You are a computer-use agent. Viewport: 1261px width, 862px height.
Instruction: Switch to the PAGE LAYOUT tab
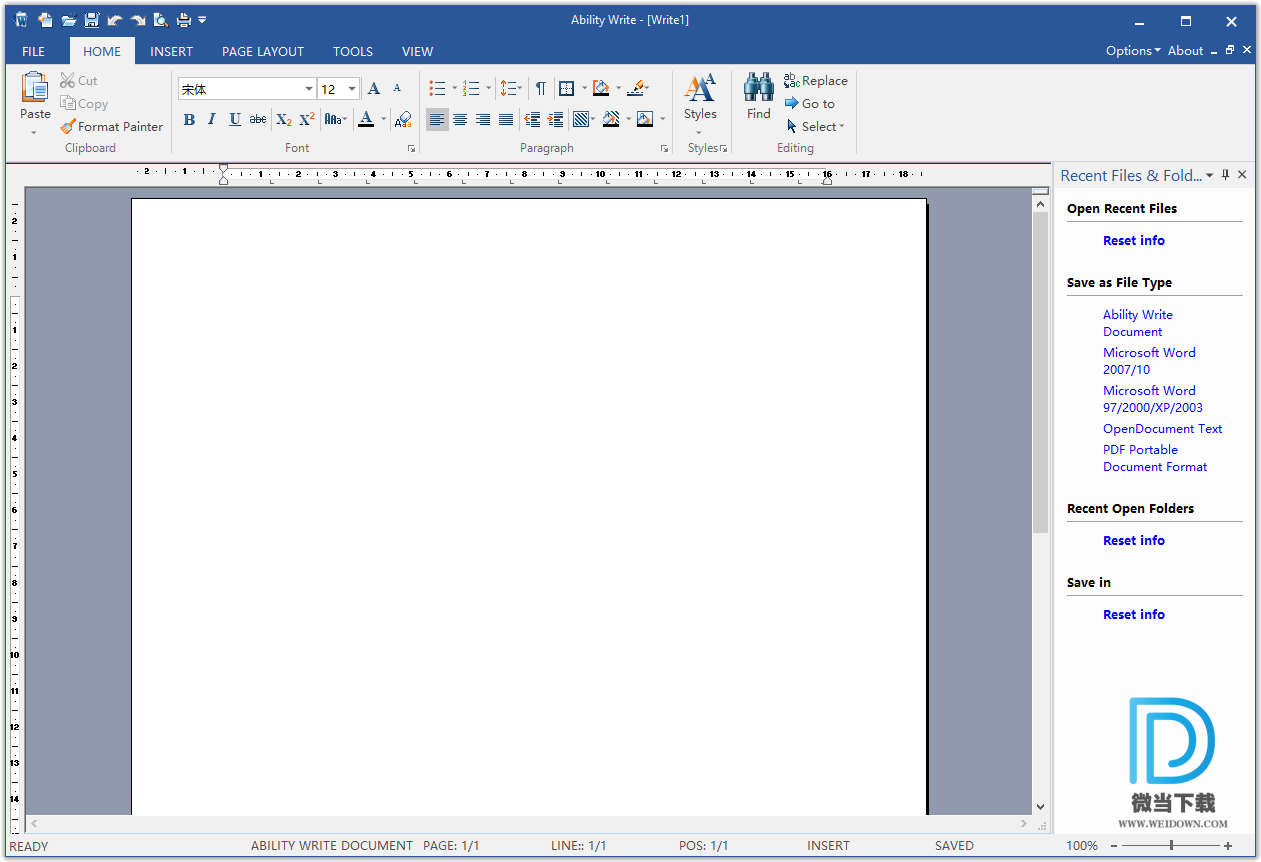pyautogui.click(x=263, y=51)
